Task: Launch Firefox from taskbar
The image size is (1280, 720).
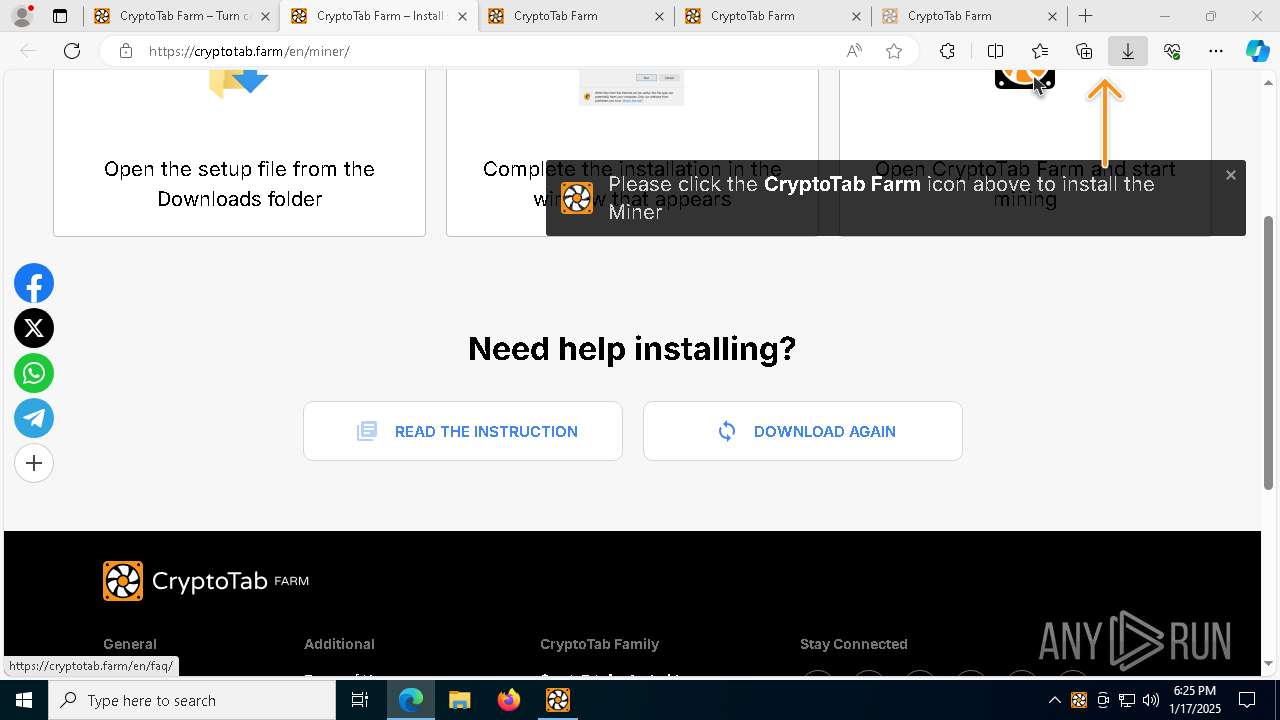Action: [x=509, y=700]
